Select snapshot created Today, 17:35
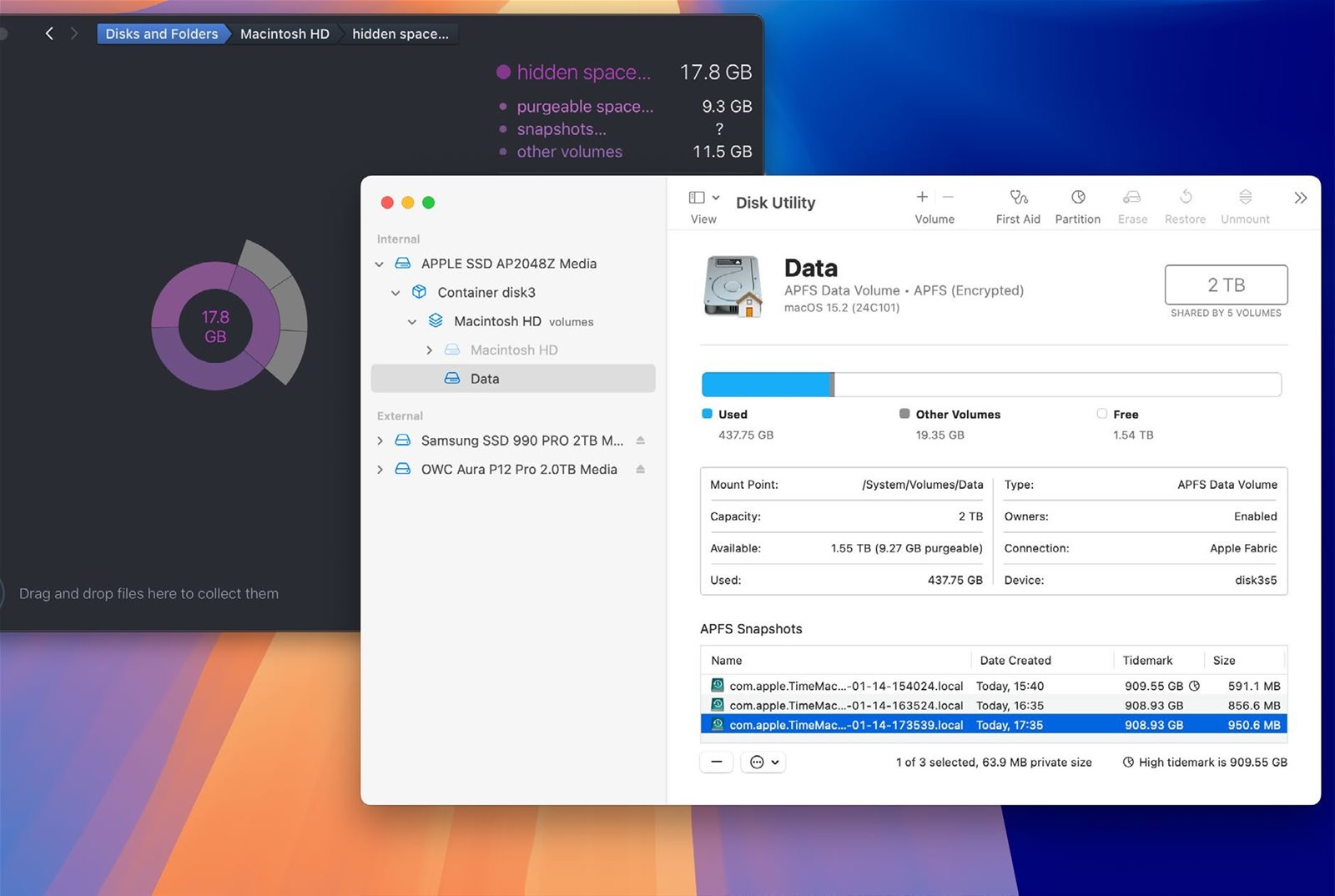Viewport: 1335px width, 896px height. point(994,725)
